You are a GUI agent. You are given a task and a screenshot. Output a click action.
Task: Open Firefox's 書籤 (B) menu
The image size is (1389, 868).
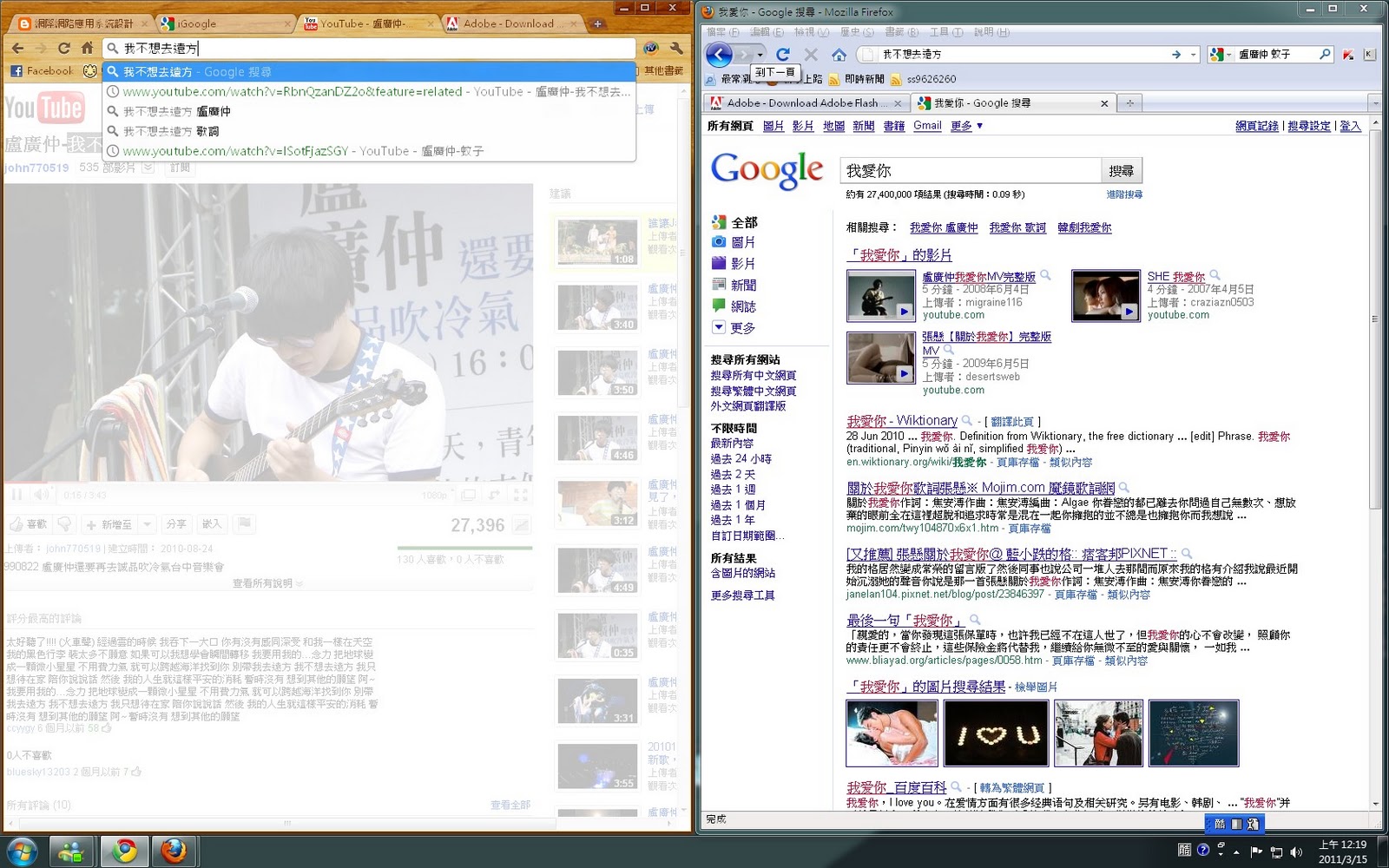pos(901,32)
